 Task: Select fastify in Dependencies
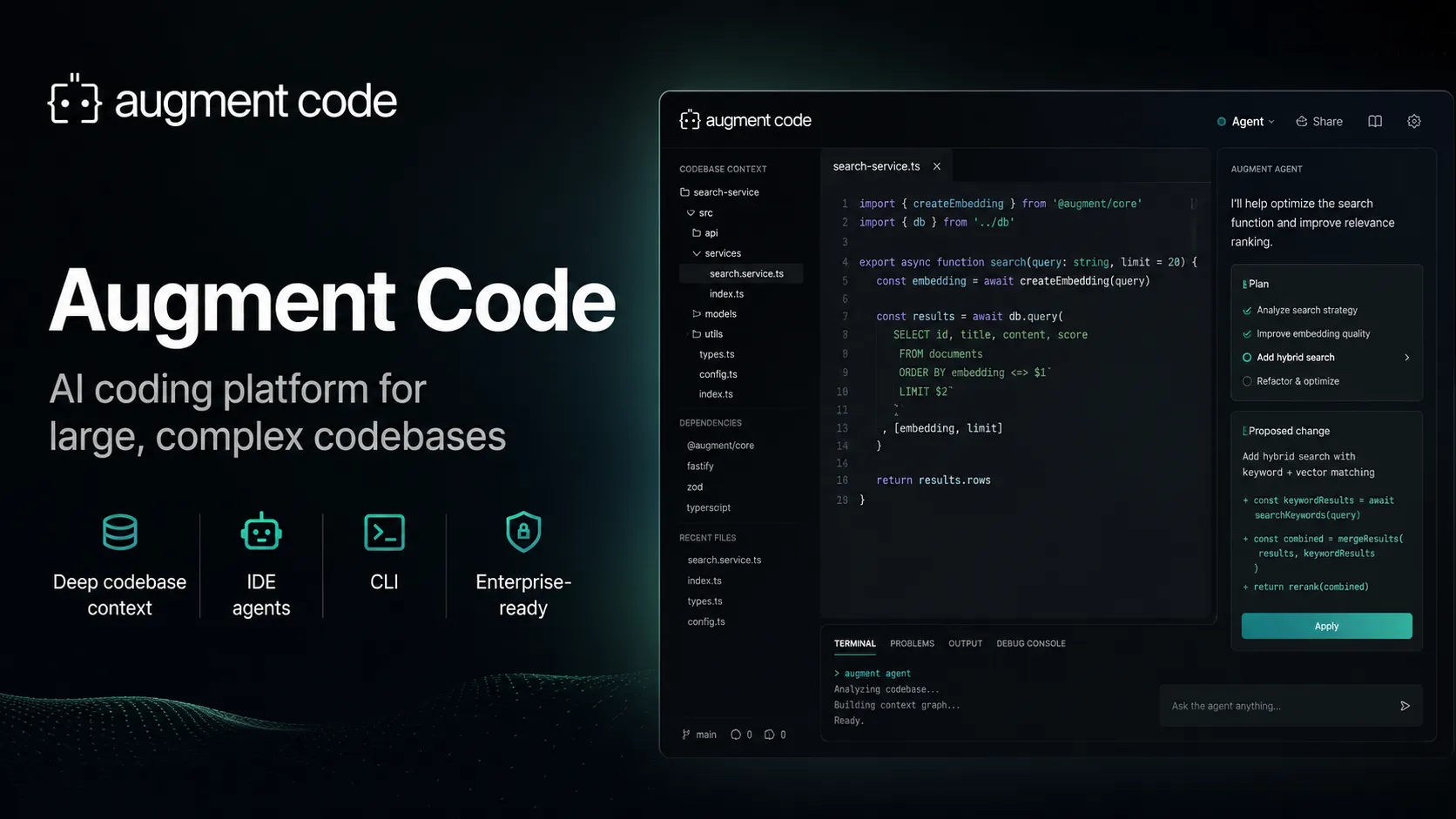pos(700,467)
